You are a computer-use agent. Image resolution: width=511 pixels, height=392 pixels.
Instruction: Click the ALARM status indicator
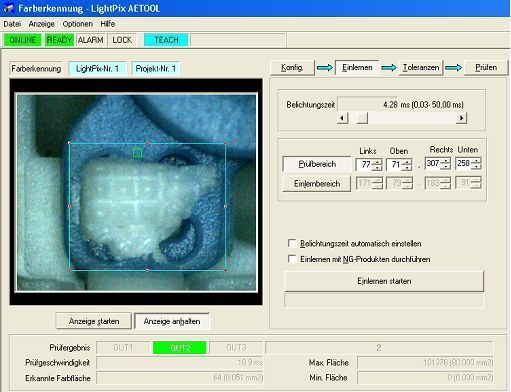coord(90,40)
